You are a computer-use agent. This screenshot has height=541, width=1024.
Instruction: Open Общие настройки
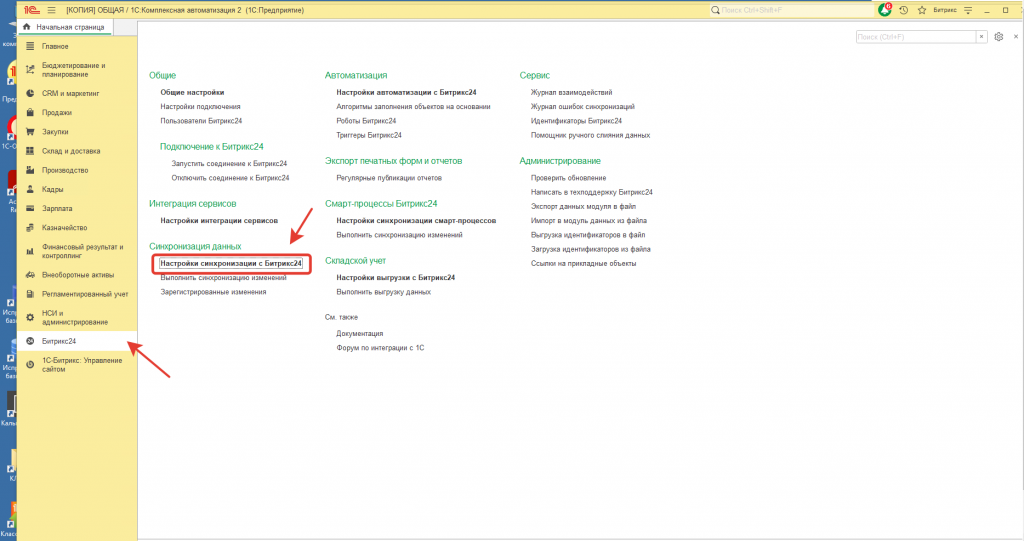click(x=192, y=92)
